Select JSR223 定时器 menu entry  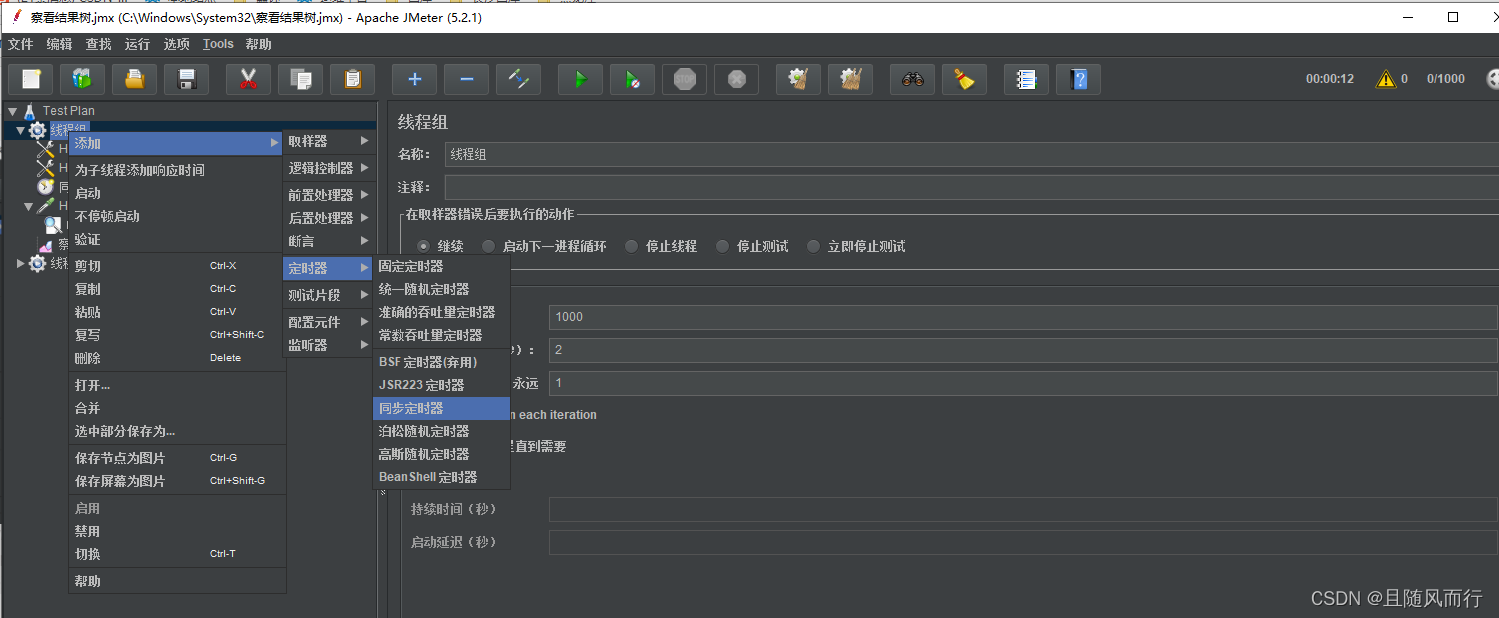pyautogui.click(x=442, y=385)
